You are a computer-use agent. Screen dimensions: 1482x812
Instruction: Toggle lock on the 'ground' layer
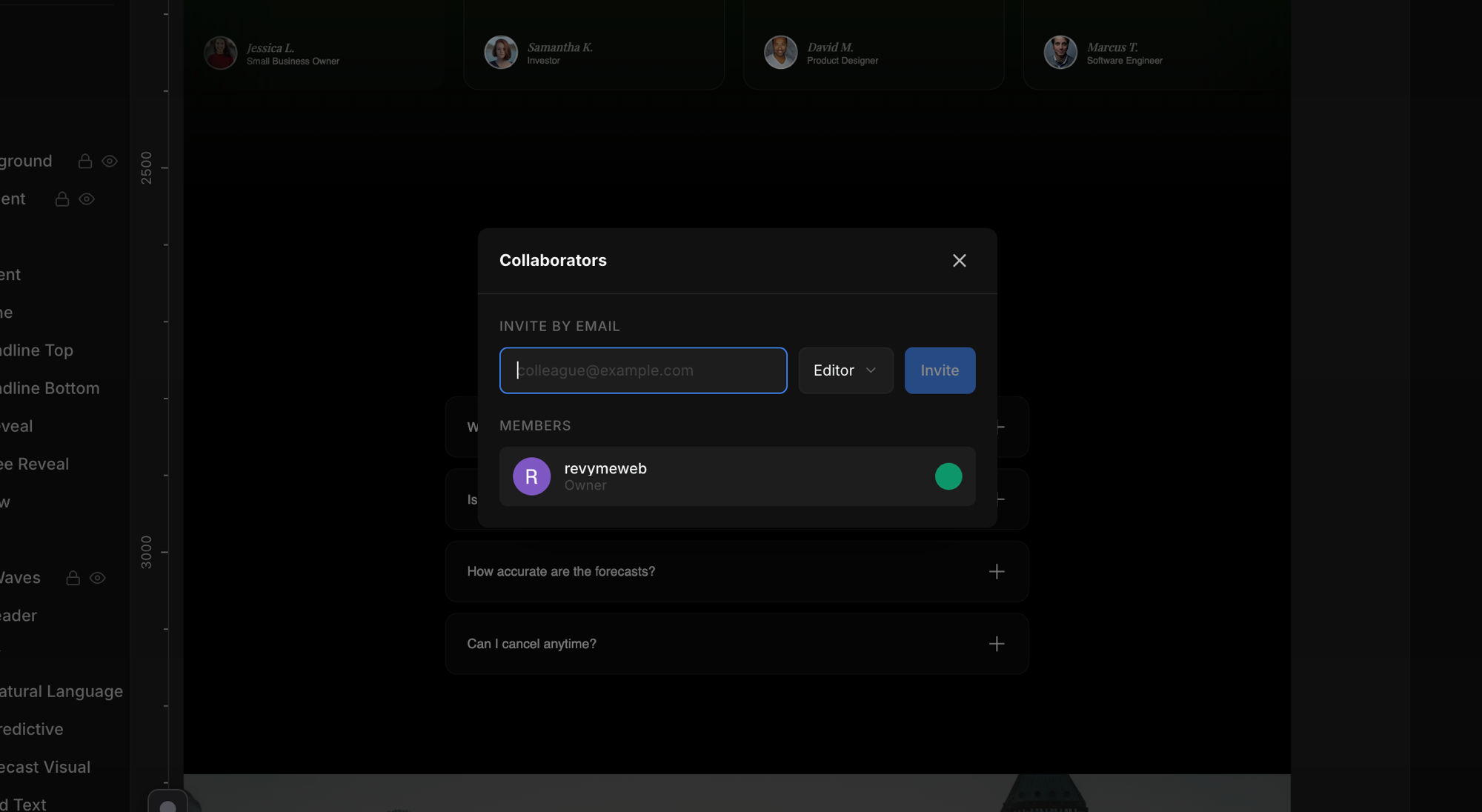click(x=85, y=161)
